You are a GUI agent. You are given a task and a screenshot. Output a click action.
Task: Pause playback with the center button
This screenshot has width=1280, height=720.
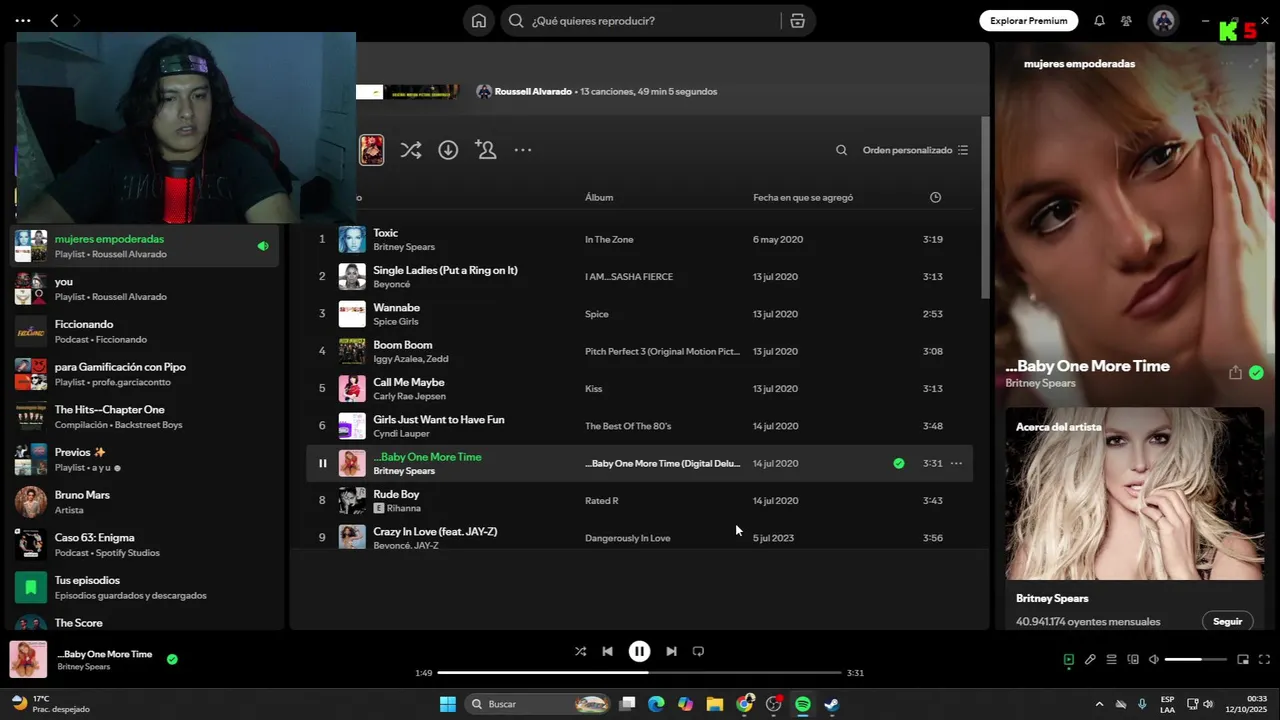pyautogui.click(x=639, y=651)
